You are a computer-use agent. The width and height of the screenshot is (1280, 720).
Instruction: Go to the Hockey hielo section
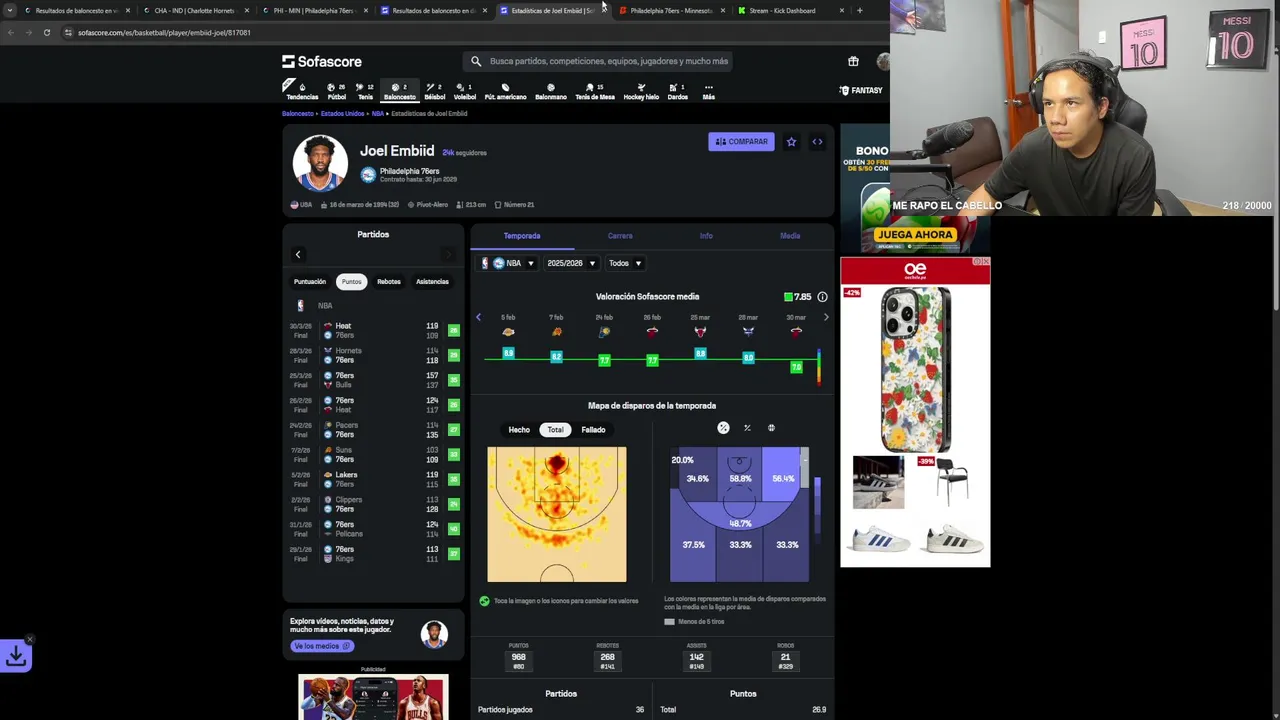(641, 90)
